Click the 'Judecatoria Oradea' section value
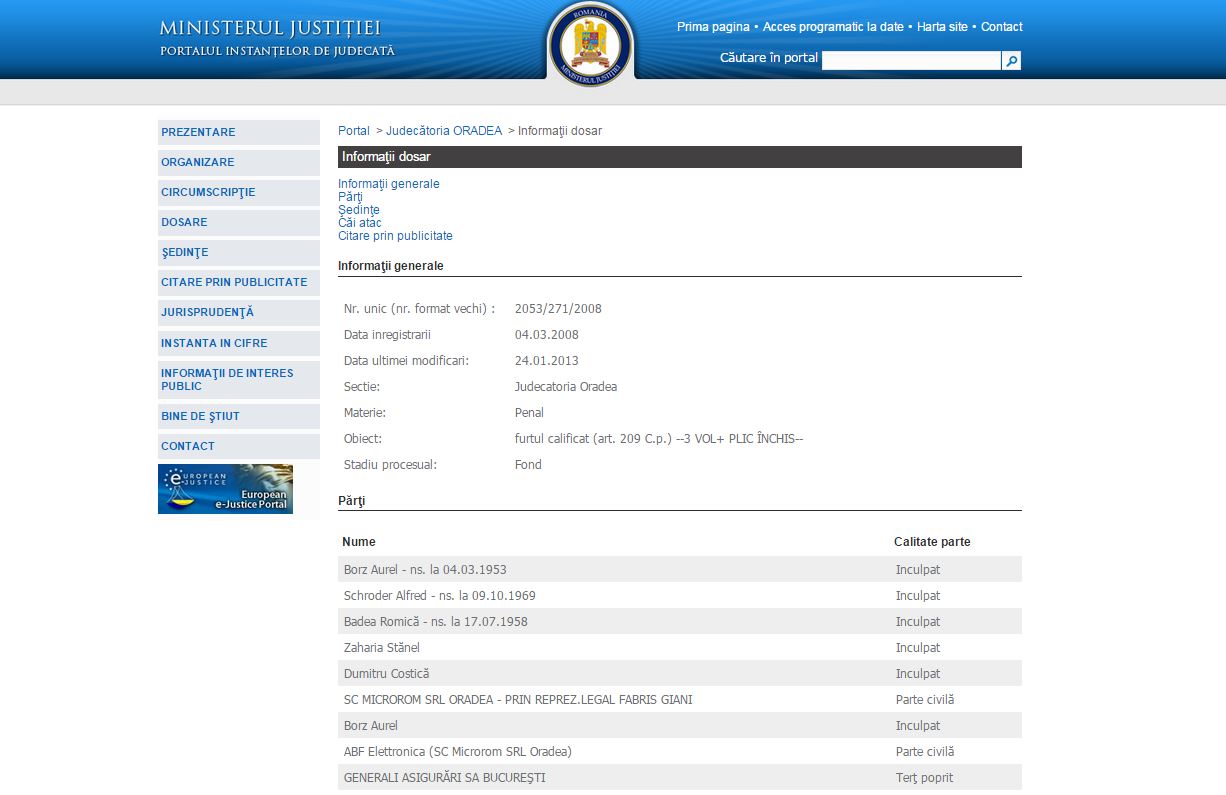The width and height of the screenshot is (1226, 795). [566, 387]
